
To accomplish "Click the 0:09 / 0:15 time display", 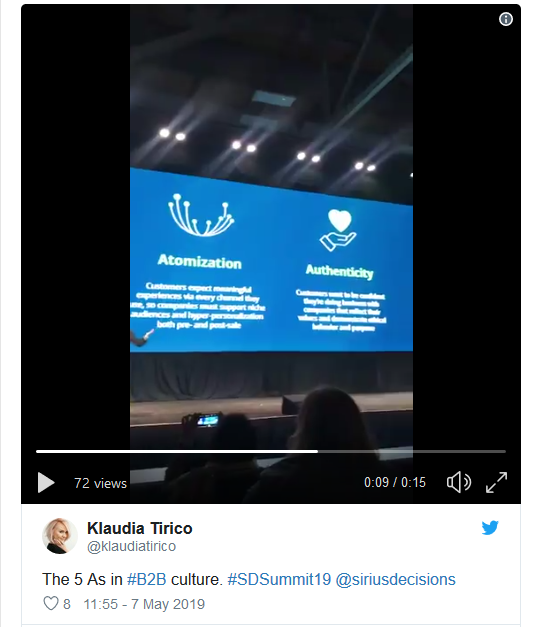I will tap(395, 482).
